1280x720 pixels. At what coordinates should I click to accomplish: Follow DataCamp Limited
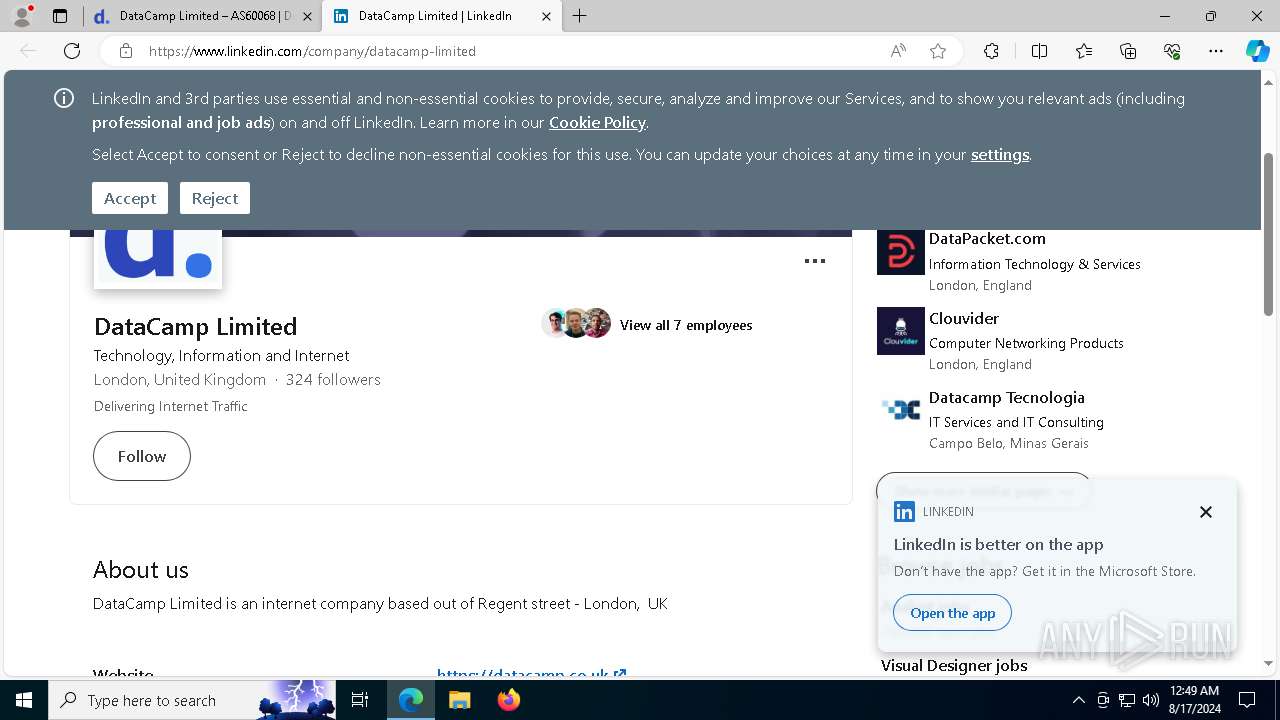click(142, 456)
